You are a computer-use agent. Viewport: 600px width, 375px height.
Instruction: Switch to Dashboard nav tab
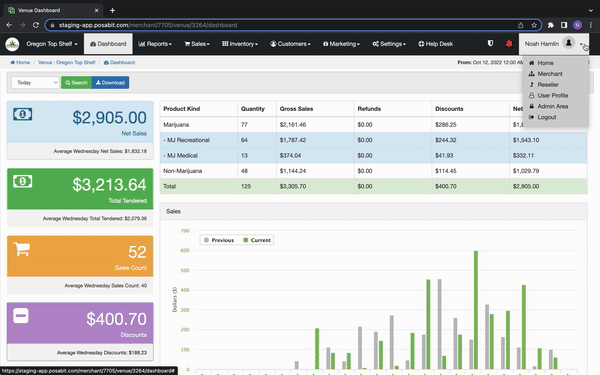(x=108, y=44)
